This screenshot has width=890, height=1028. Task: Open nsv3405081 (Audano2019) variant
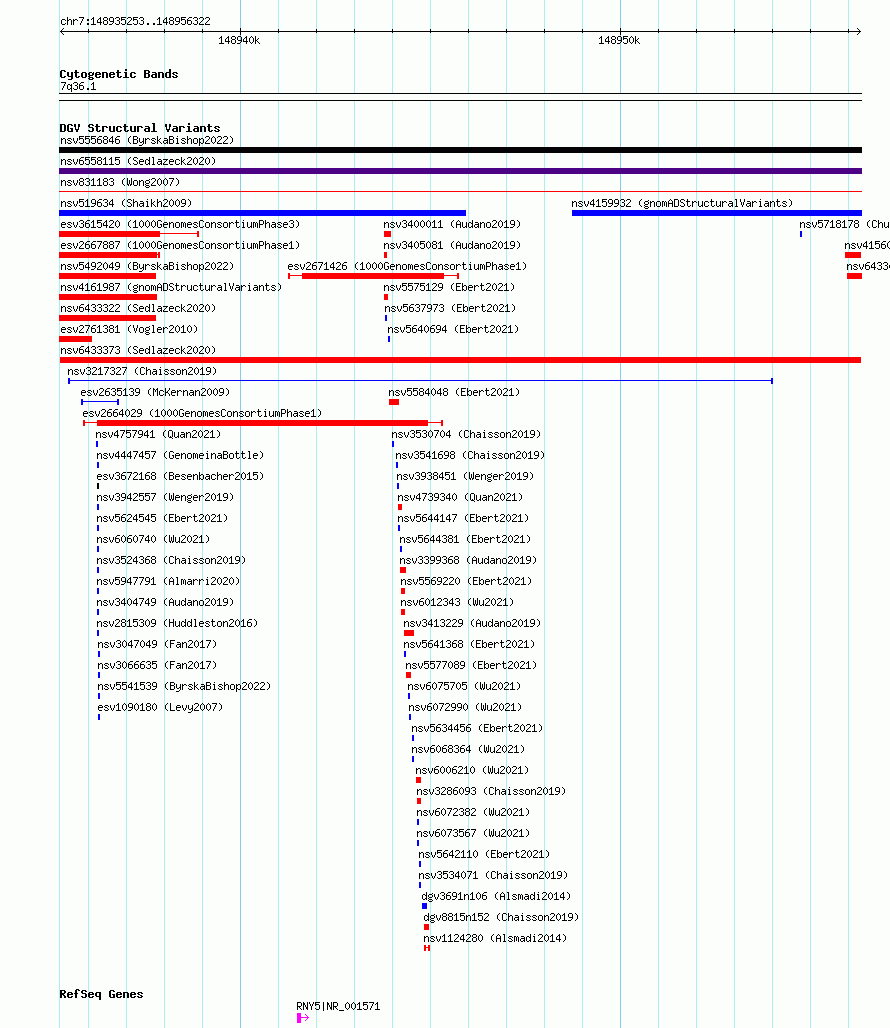452,245
